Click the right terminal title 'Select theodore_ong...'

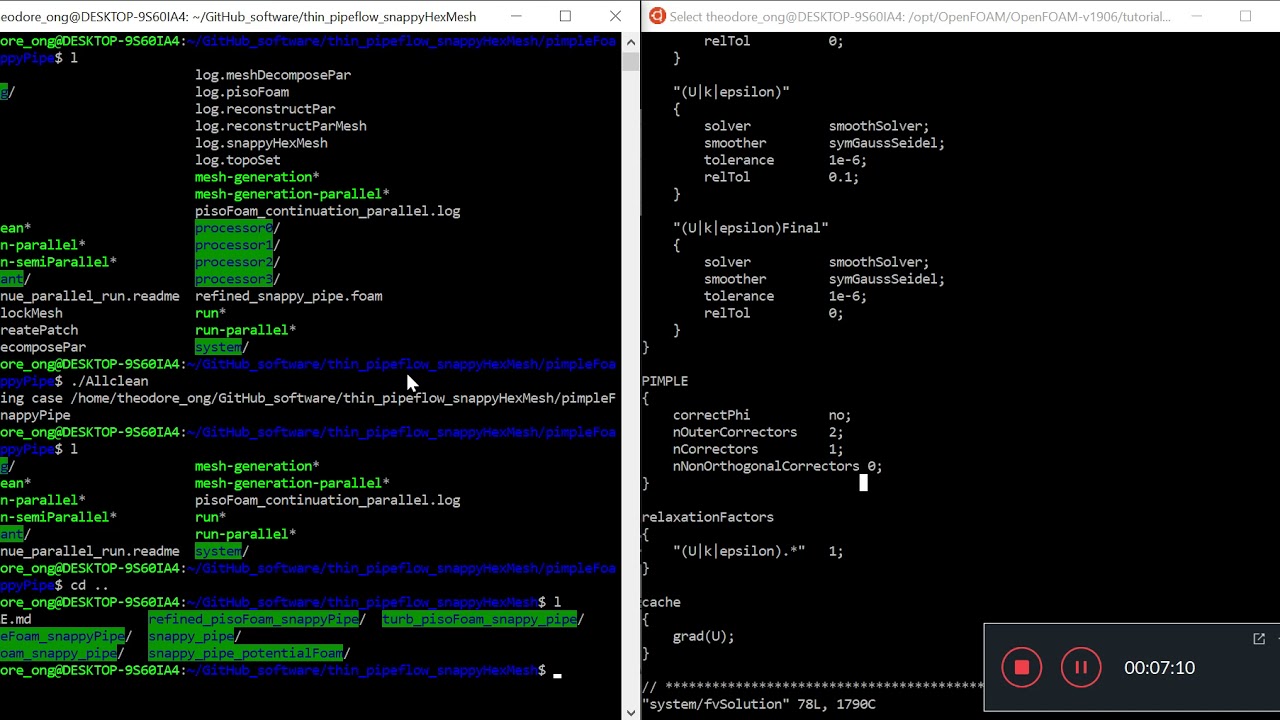point(920,17)
